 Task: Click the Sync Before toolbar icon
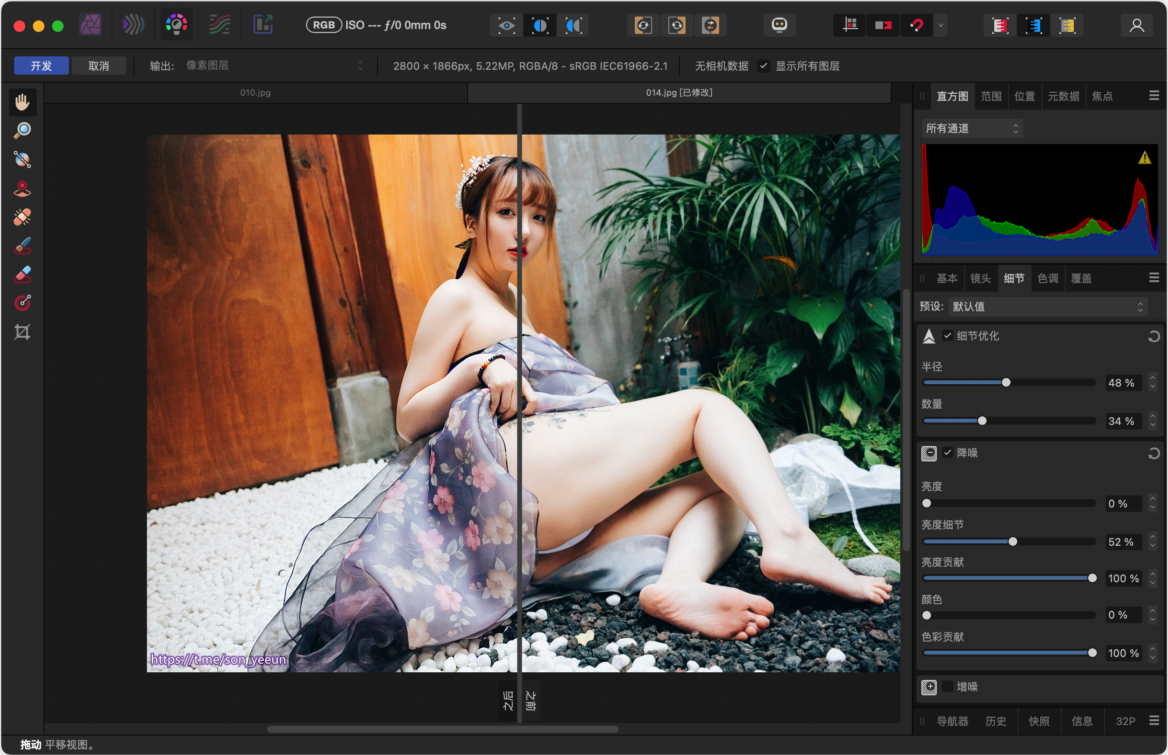tap(643, 25)
